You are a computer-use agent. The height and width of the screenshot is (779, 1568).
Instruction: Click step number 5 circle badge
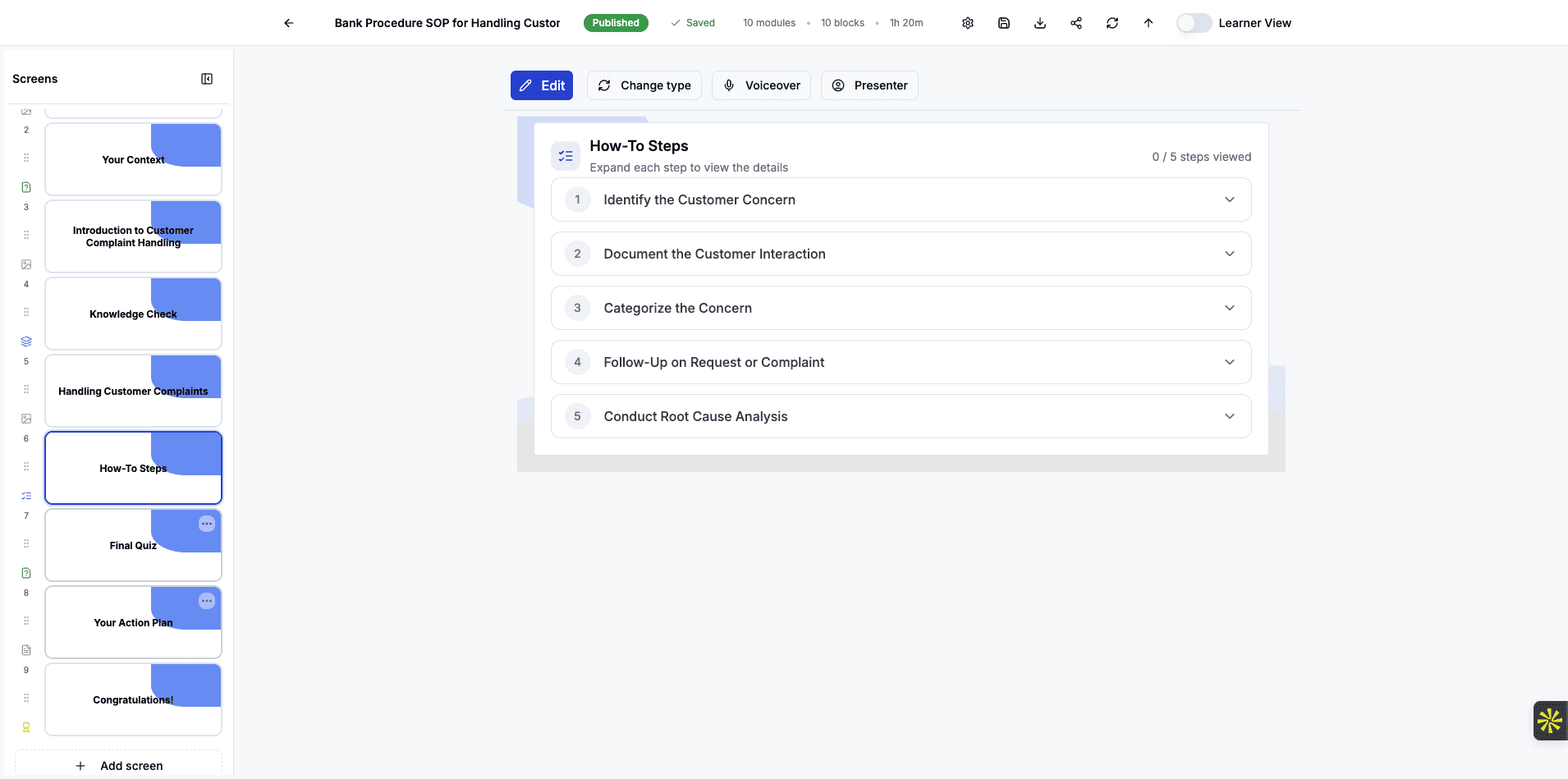coord(577,416)
